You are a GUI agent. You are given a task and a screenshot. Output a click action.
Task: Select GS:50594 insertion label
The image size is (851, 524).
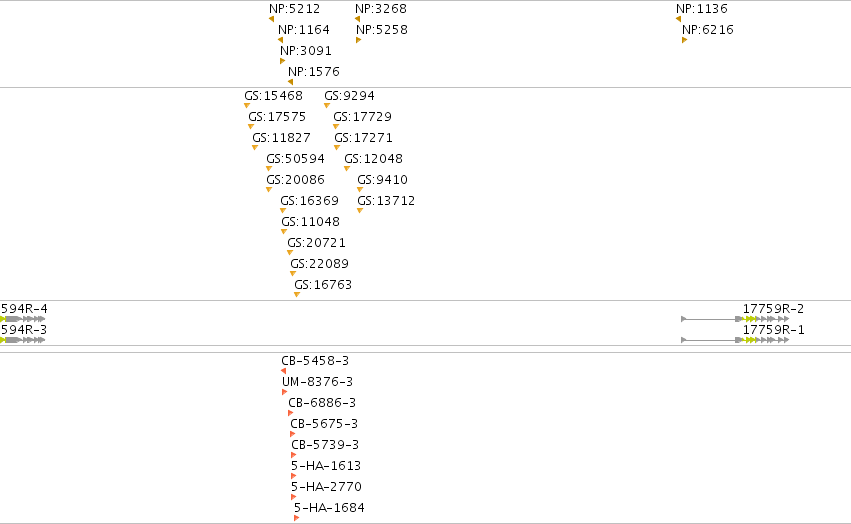pos(295,159)
